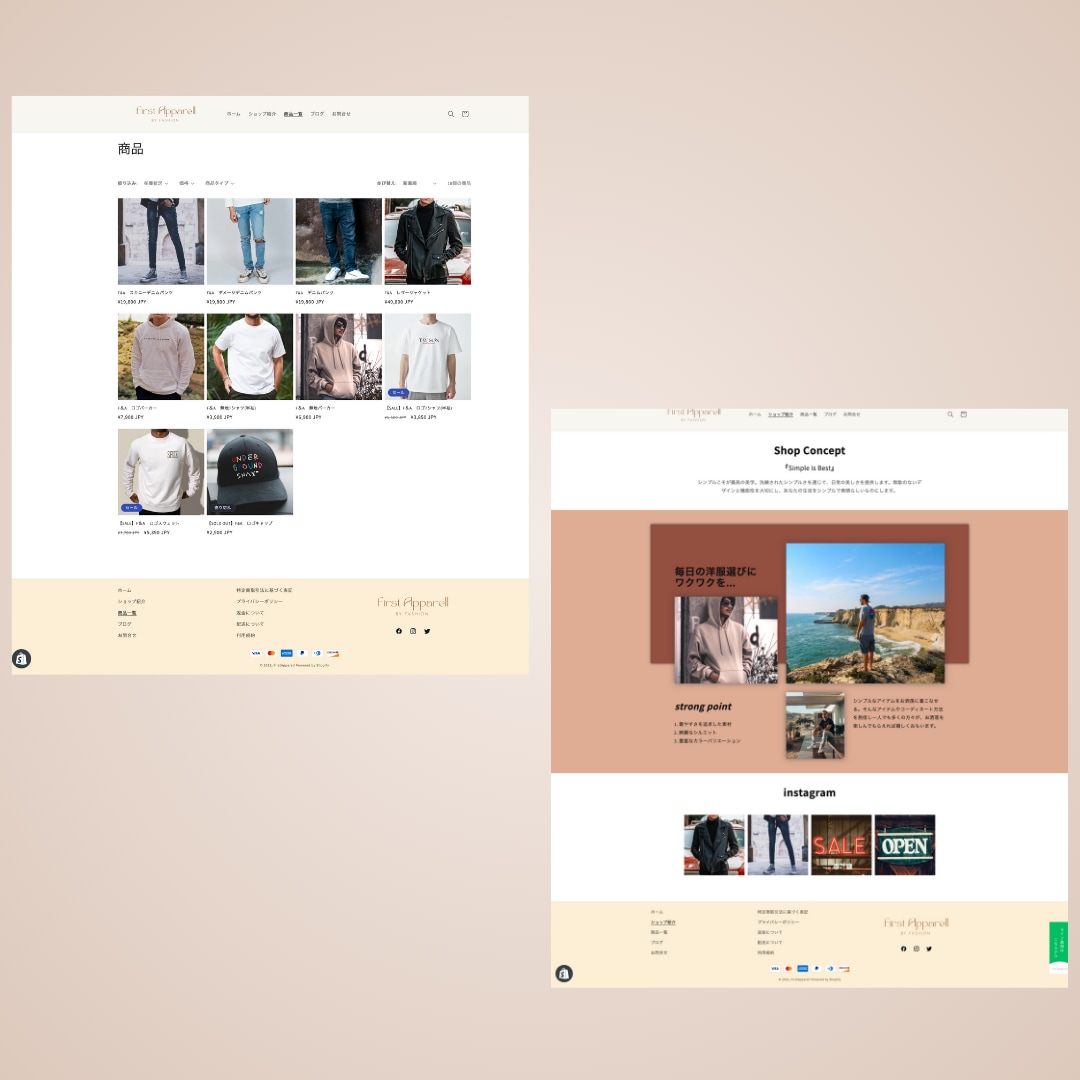Click First Apparell logo in Shop Concept footer
The width and height of the screenshot is (1080, 1080).
point(916,925)
